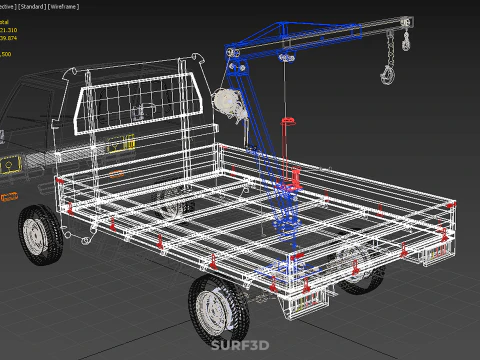Select the red hydraulic jack object on truck bed
Viewport: 480px width, 360px height.
(289, 155)
